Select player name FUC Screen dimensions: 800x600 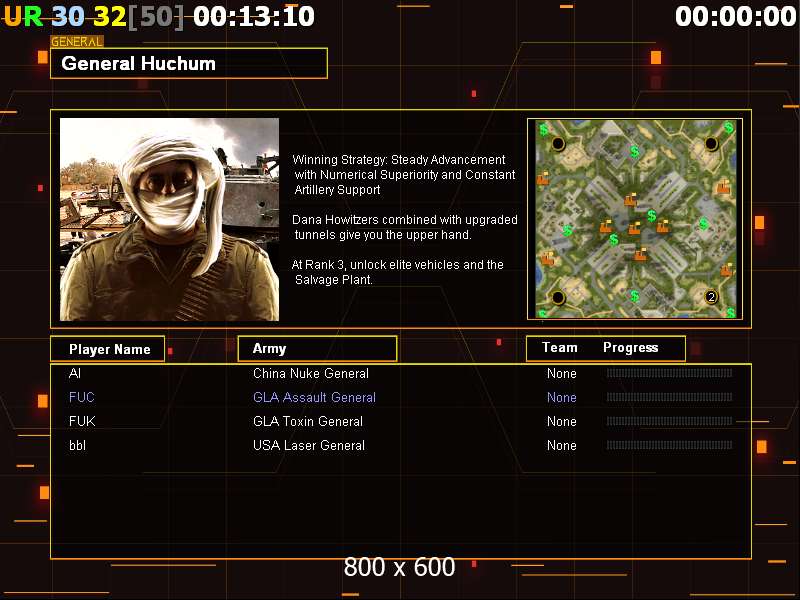pyautogui.click(x=82, y=397)
